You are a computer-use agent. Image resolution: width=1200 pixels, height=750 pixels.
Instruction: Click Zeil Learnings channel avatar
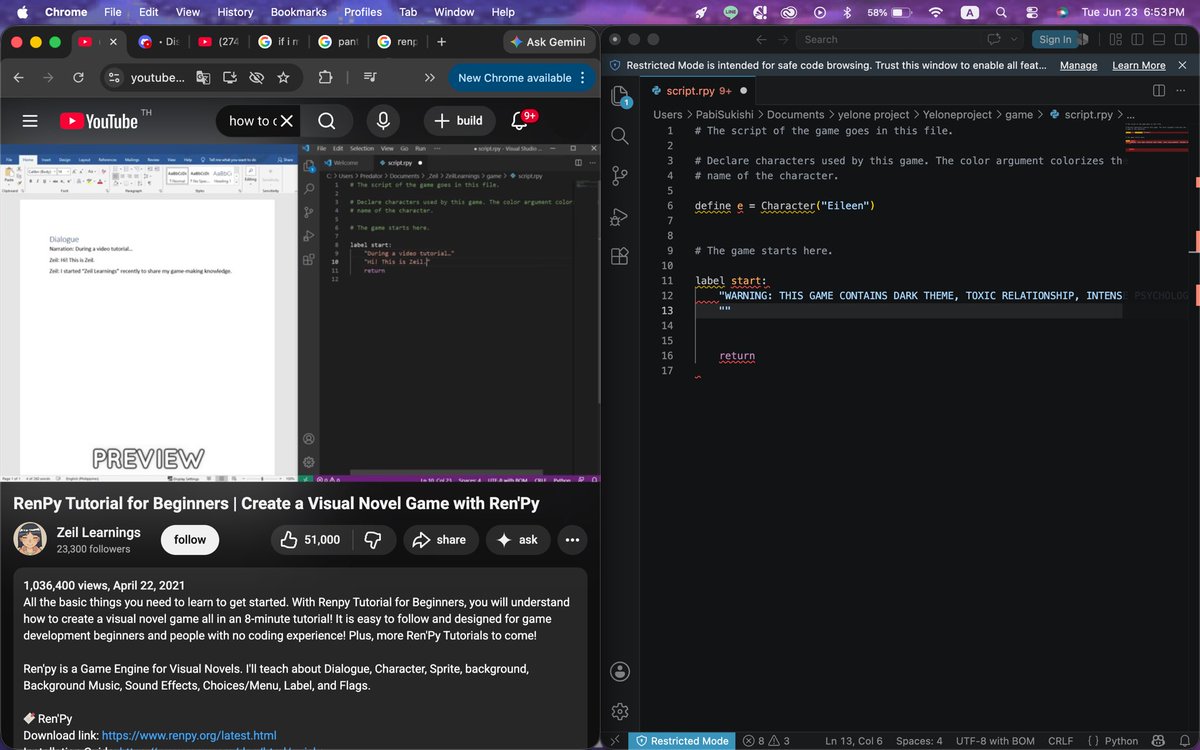[x=30, y=540]
